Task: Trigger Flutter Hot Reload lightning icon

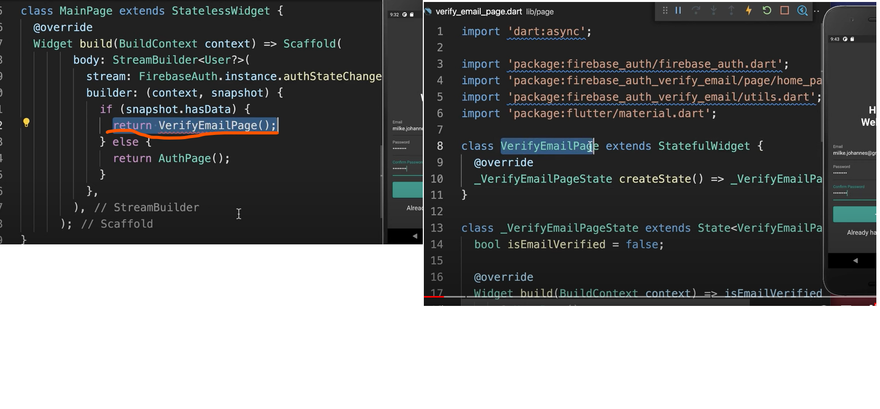Action: tap(748, 11)
